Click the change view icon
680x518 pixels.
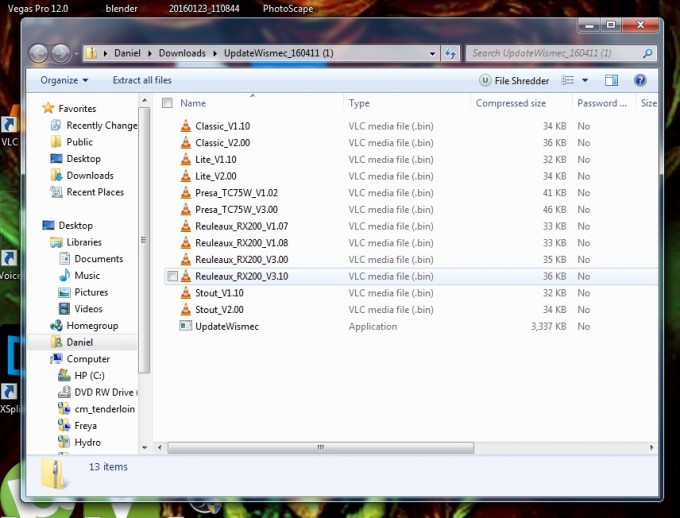tap(568, 80)
